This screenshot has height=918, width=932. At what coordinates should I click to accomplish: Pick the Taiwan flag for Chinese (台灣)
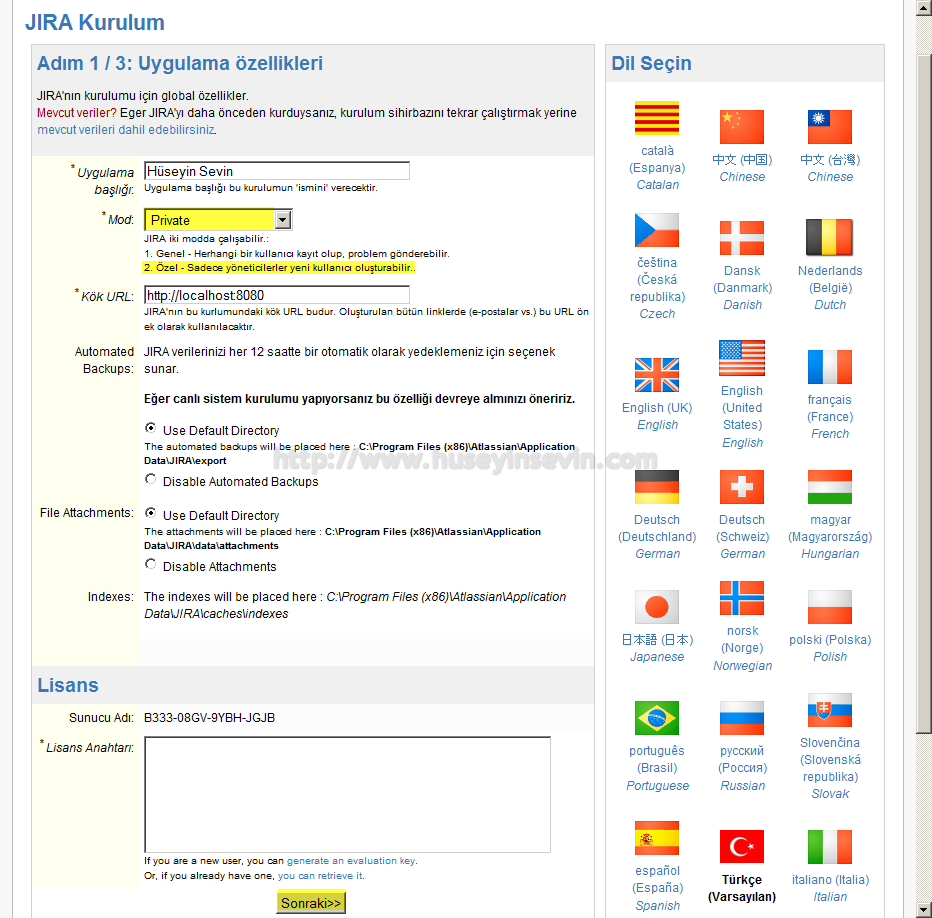click(x=830, y=127)
